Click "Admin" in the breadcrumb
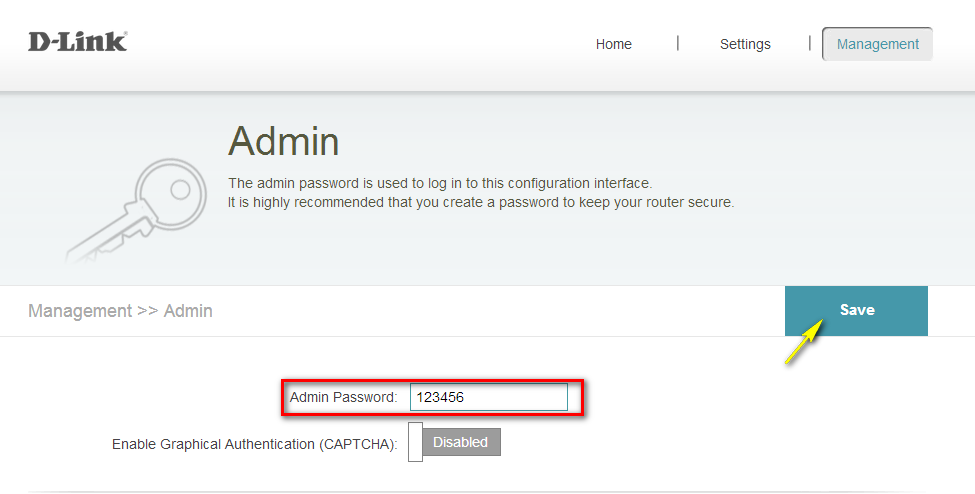This screenshot has height=494, width=975. click(188, 311)
